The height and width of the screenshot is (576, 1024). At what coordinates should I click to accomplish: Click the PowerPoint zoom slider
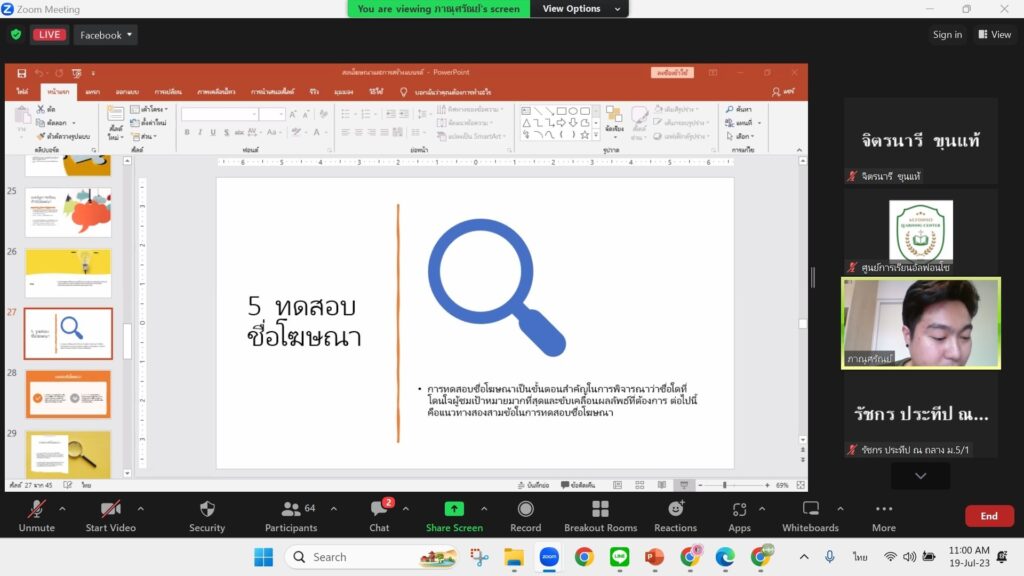725,485
